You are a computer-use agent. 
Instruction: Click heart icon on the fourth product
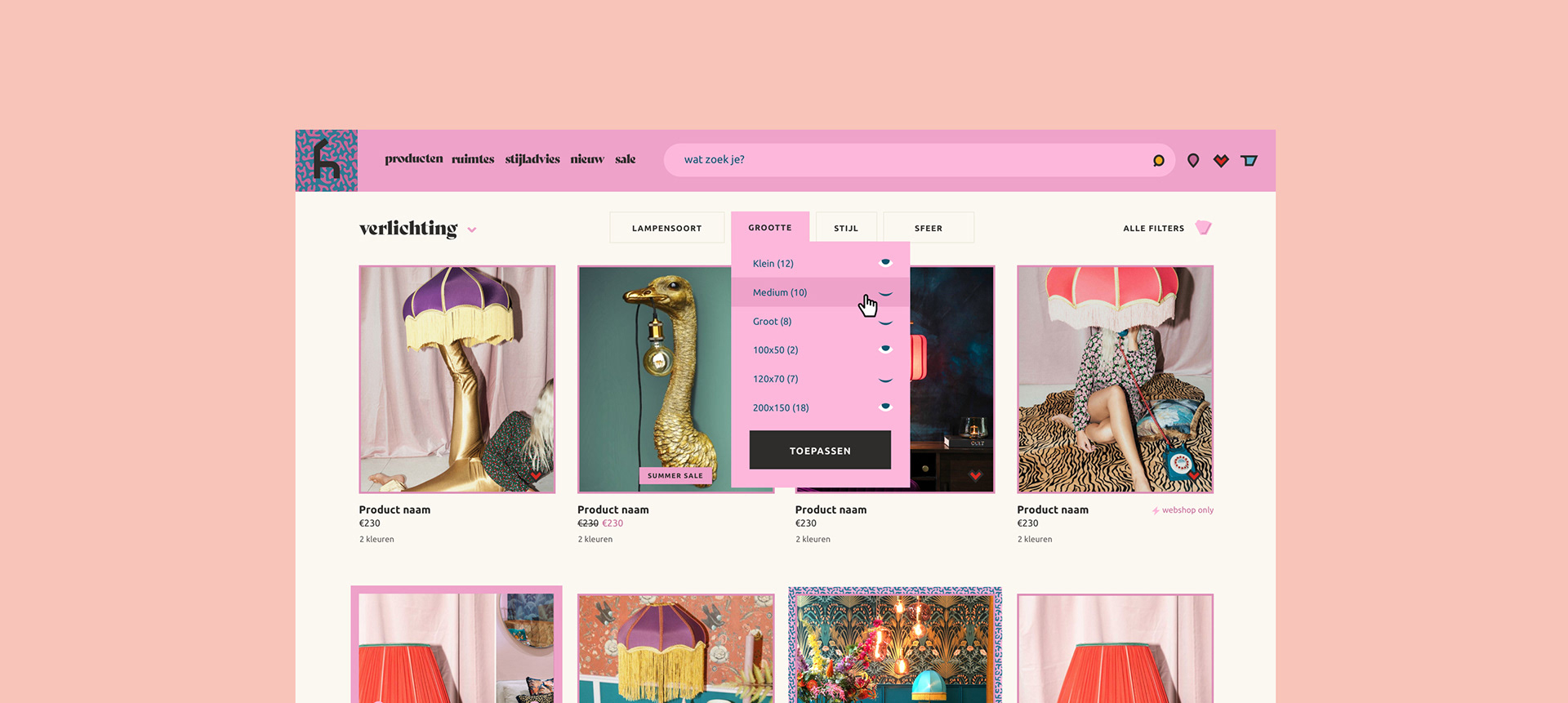[x=1193, y=475]
